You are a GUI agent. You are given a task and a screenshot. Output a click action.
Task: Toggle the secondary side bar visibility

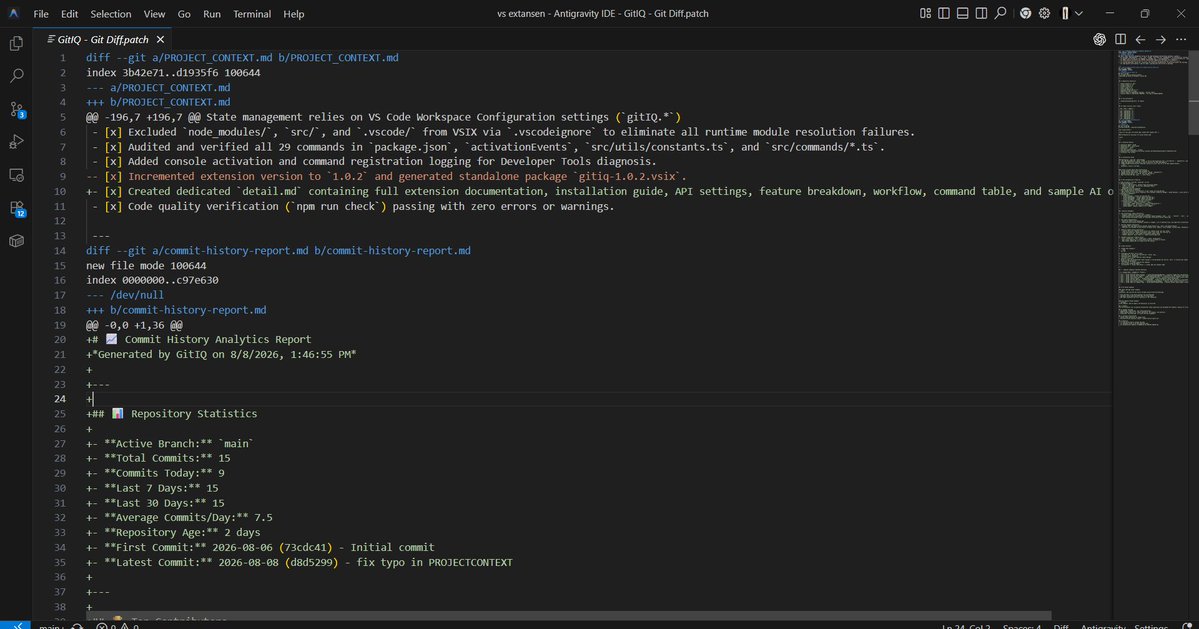tap(981, 13)
